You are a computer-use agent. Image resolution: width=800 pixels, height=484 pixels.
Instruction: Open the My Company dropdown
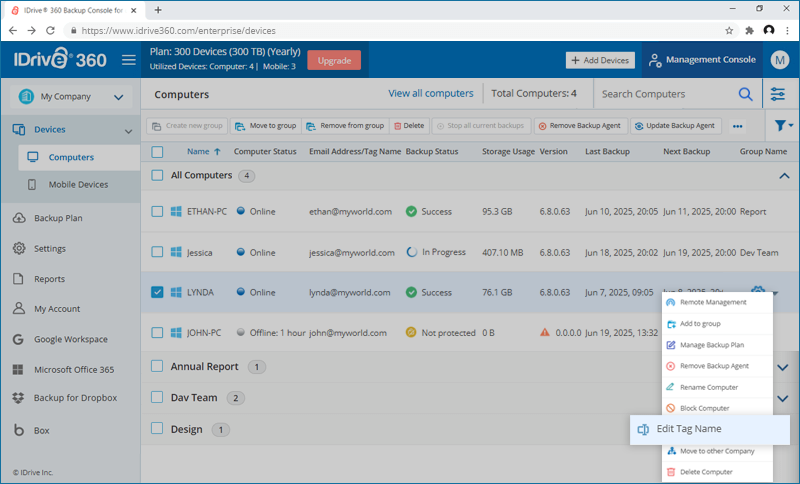pyautogui.click(x=71, y=96)
